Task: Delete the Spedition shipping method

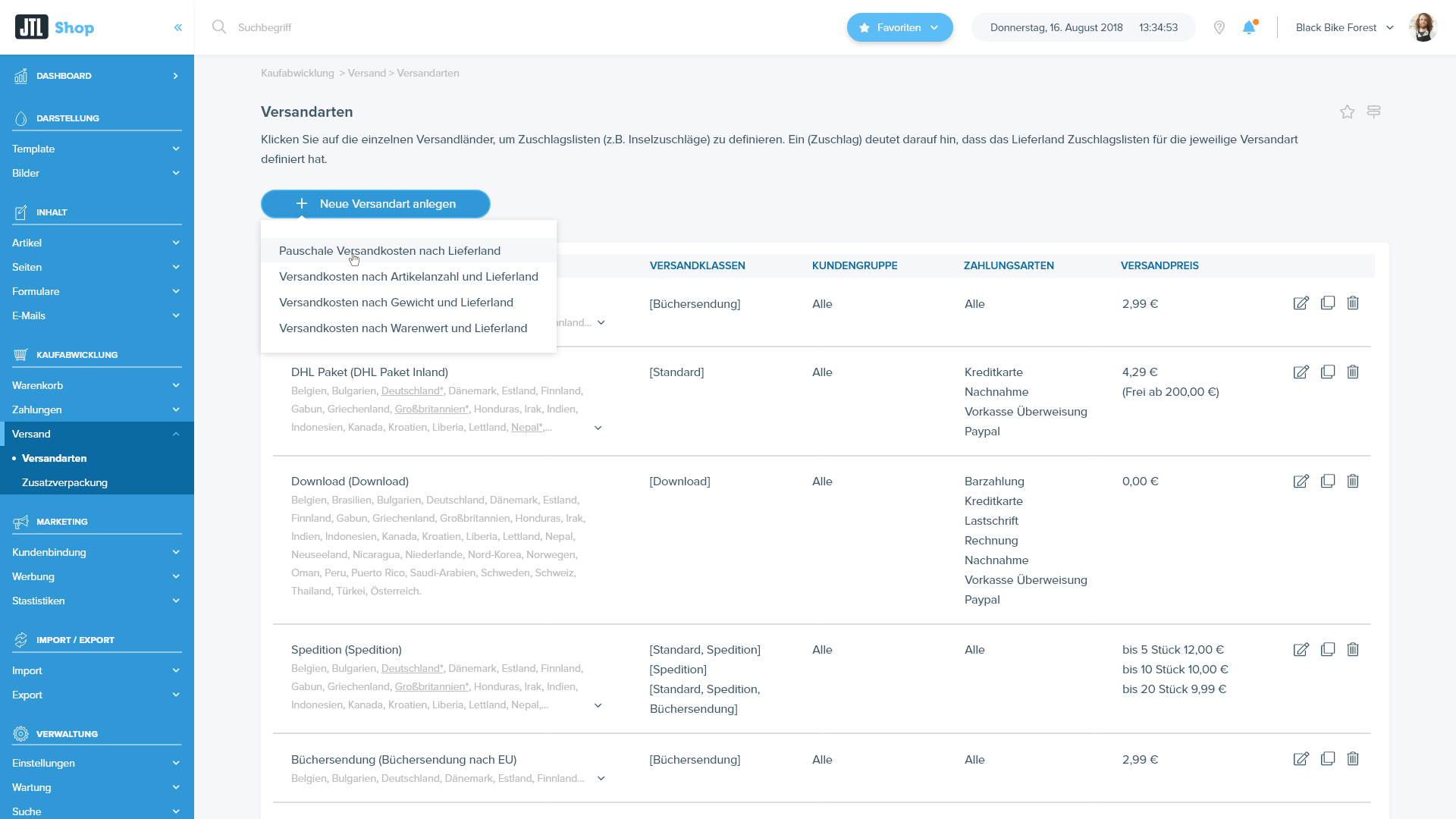Action: [x=1353, y=649]
